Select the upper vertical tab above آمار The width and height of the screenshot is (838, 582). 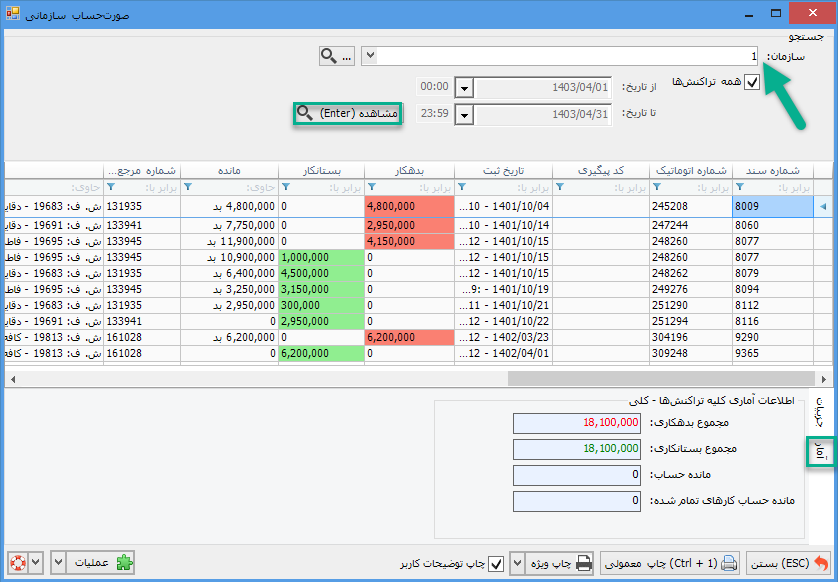[x=820, y=413]
